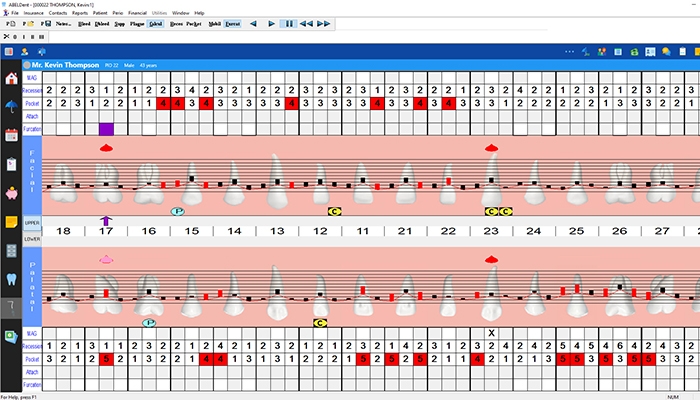Open the piggy bank Financial sidebar icon
The image size is (700, 400).
tap(11, 193)
